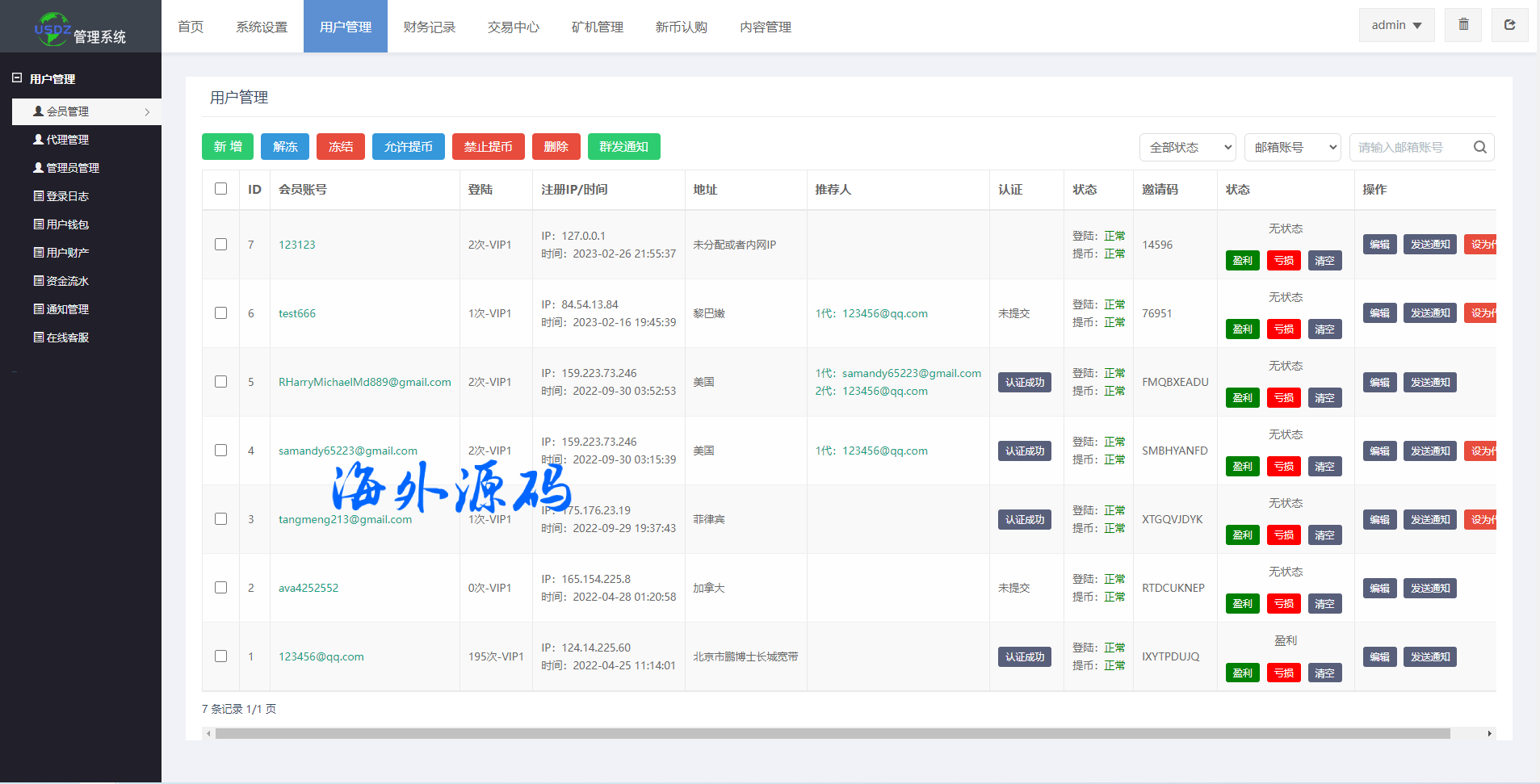Select the checkbox for user test666

point(220,313)
